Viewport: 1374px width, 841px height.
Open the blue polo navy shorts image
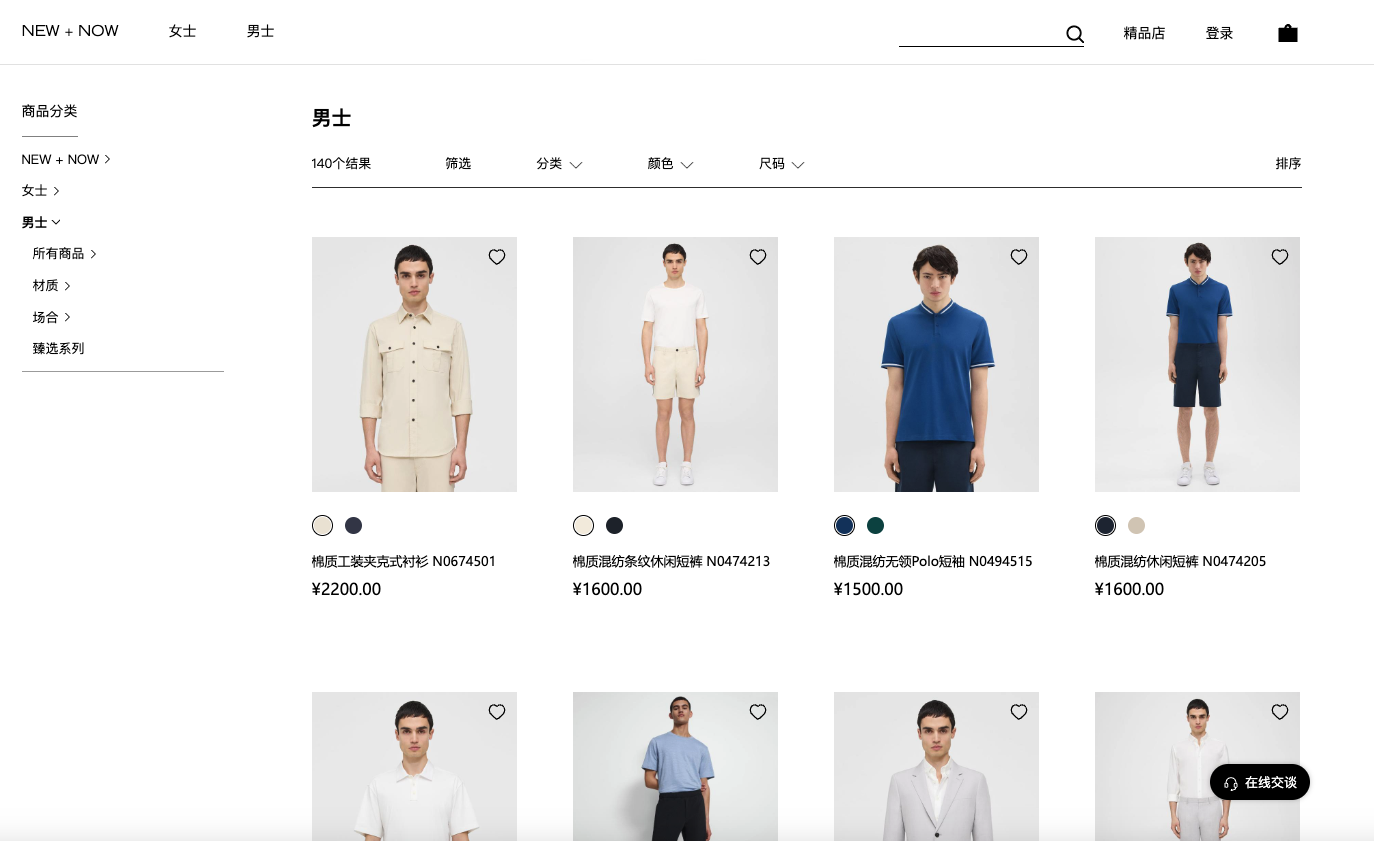(1197, 364)
